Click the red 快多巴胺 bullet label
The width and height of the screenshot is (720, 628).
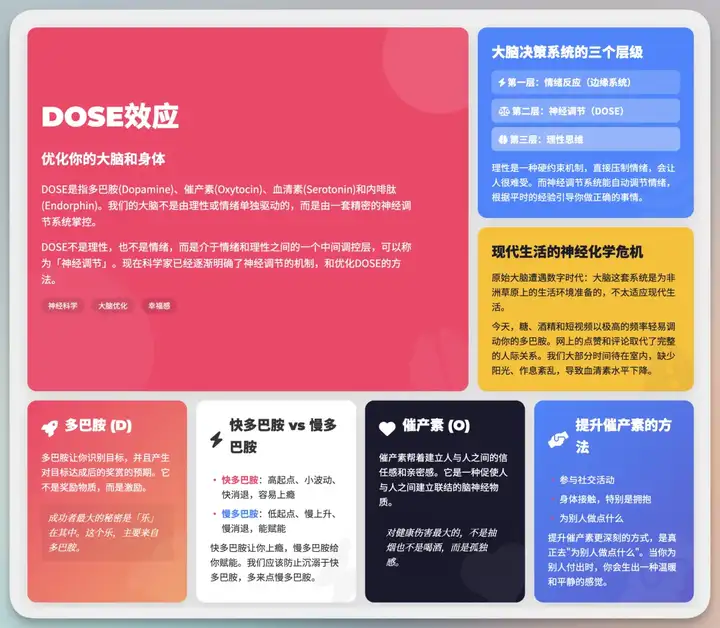coord(240,480)
